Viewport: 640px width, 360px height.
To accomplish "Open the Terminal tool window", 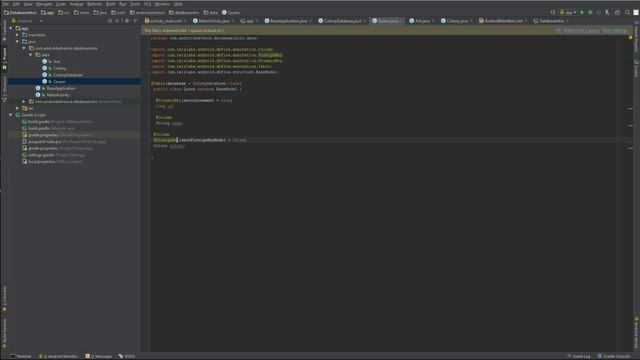I will pos(20,356).
